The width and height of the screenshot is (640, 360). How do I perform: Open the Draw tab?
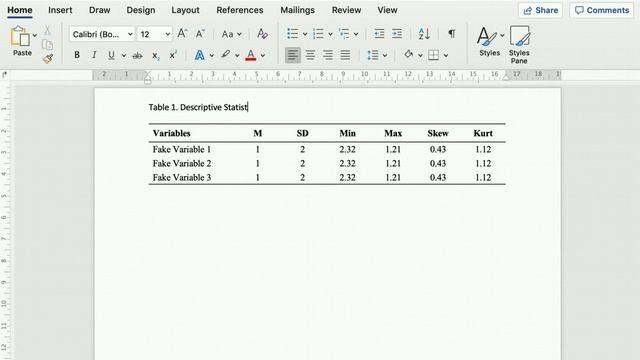[100, 10]
